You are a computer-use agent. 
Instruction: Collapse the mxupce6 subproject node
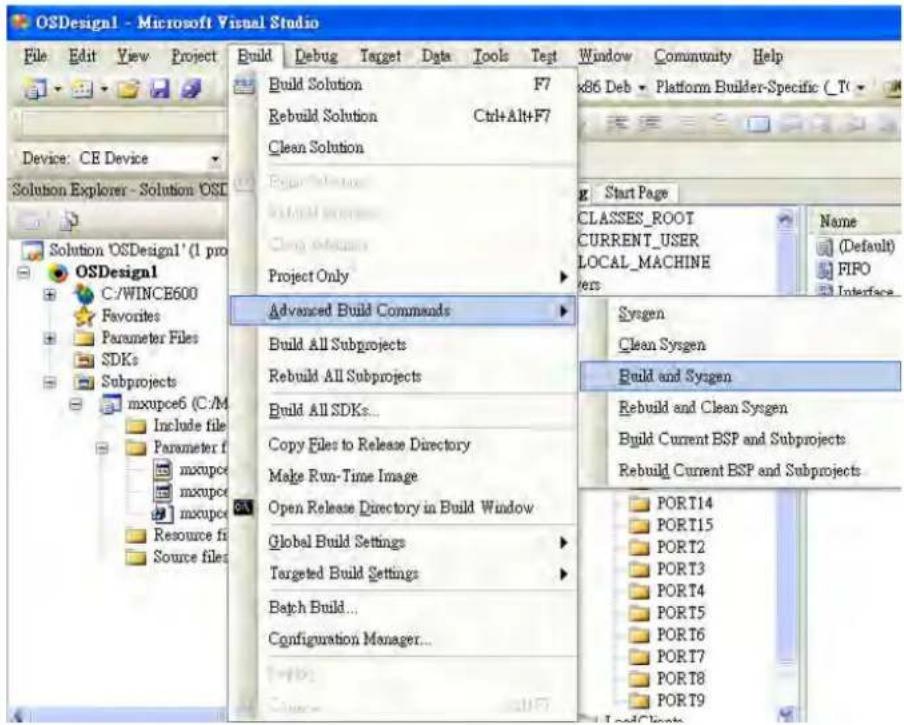point(76,405)
